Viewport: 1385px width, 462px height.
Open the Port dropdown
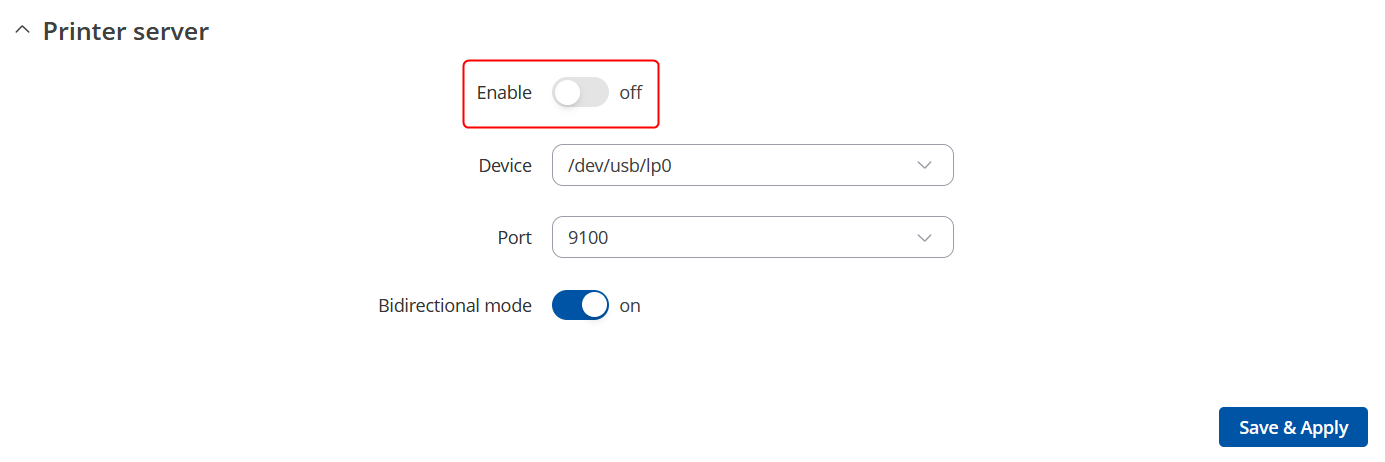click(752, 238)
